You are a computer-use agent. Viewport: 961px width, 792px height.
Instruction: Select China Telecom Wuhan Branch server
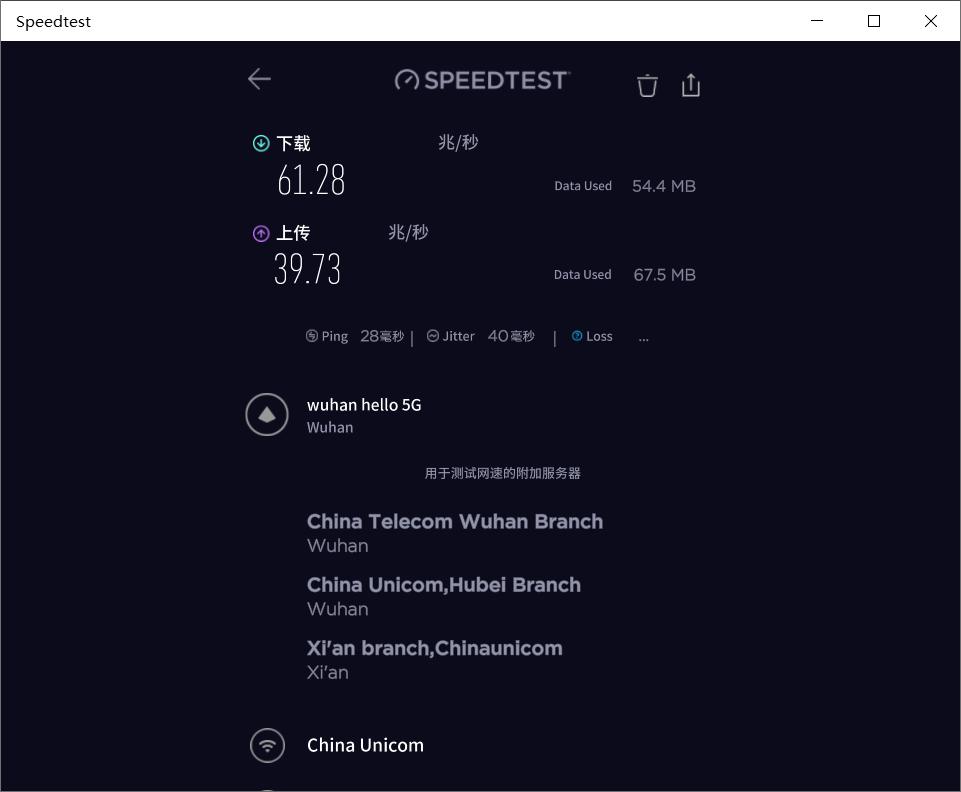coord(455,522)
